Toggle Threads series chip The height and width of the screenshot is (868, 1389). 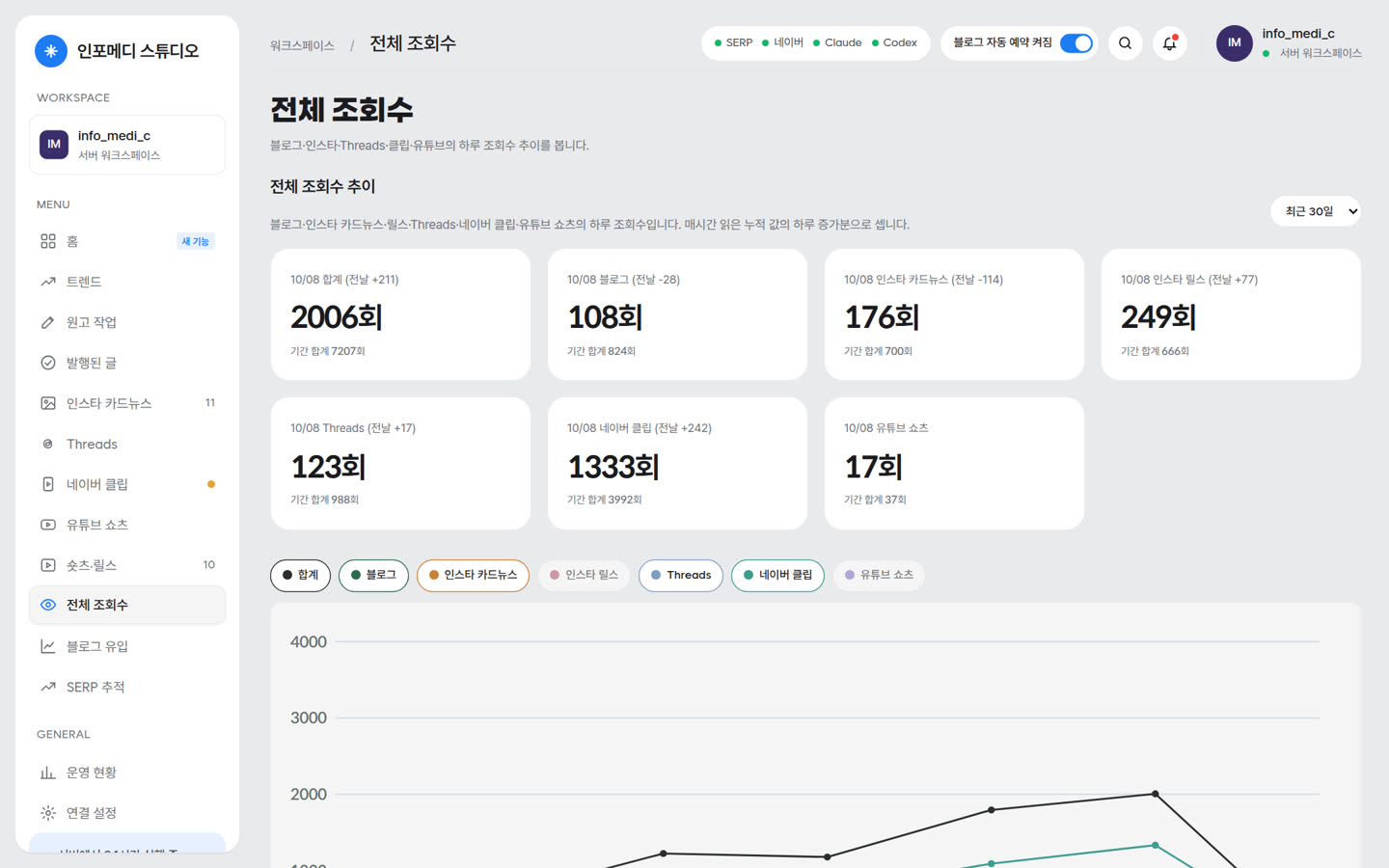coord(681,575)
